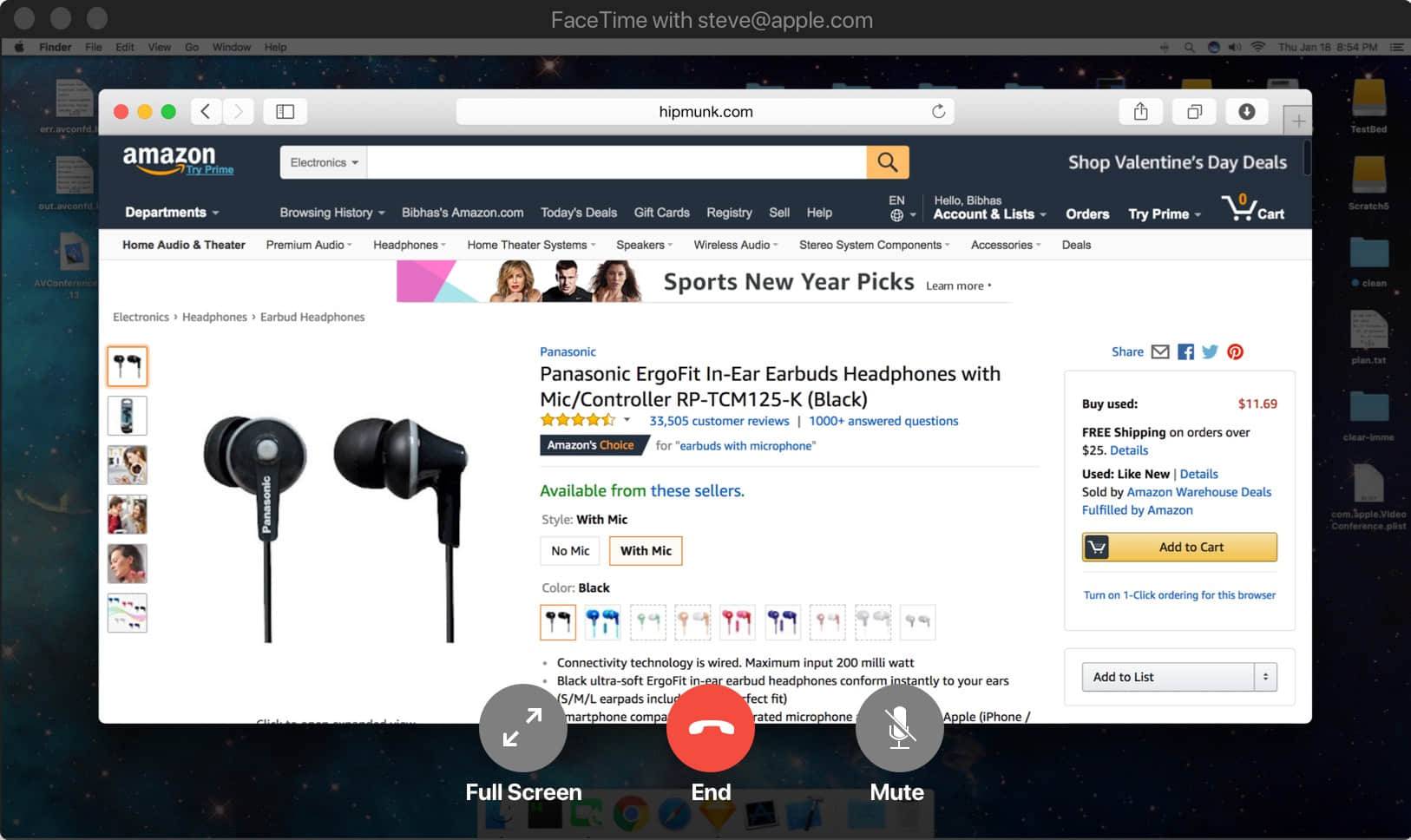Click the Amazon search magnifier icon
1411x840 pixels.
pos(887,162)
